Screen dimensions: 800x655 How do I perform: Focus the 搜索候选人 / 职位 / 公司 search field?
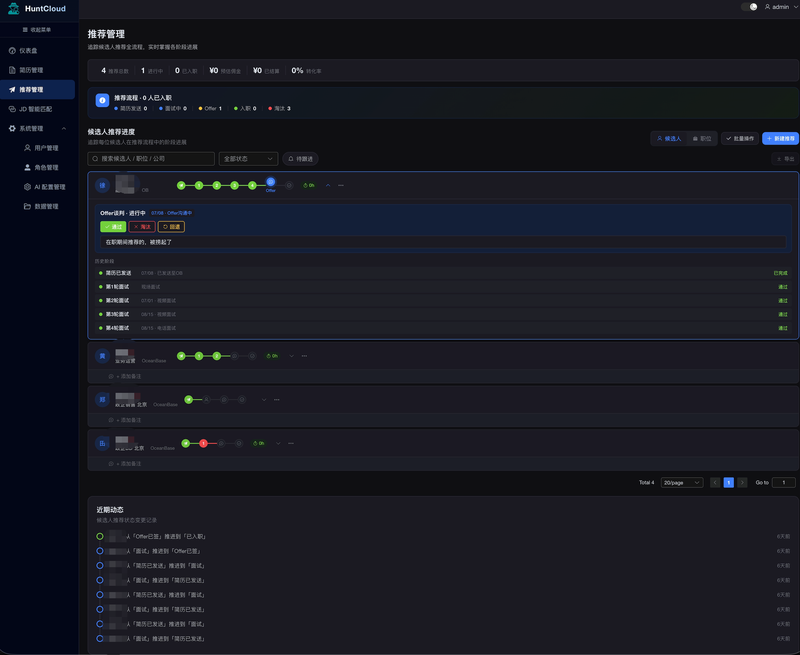tap(151, 159)
